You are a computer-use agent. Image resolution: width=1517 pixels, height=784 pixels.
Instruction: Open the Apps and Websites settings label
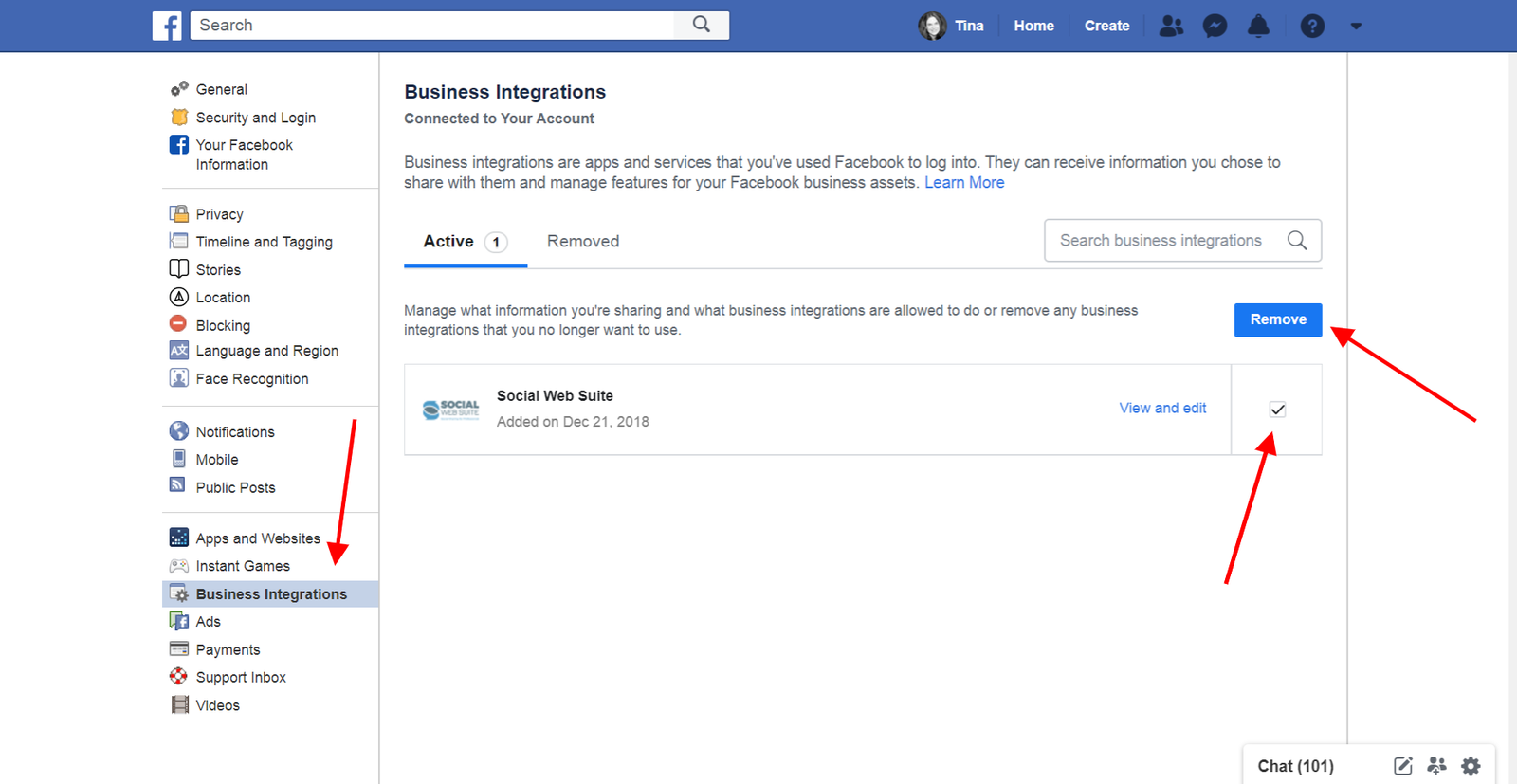pyautogui.click(x=258, y=538)
